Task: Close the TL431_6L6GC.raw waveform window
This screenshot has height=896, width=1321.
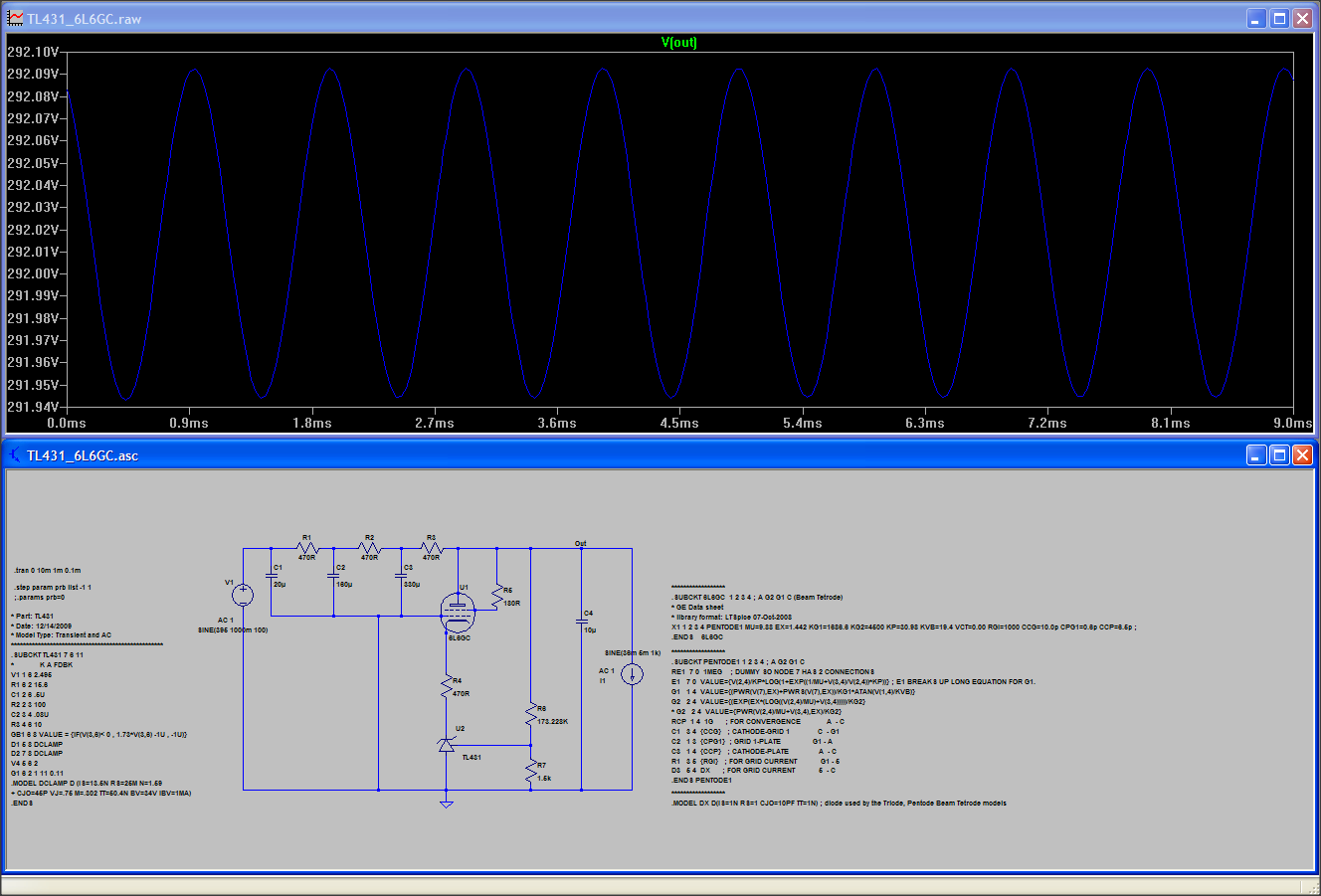Action: click(x=1302, y=19)
